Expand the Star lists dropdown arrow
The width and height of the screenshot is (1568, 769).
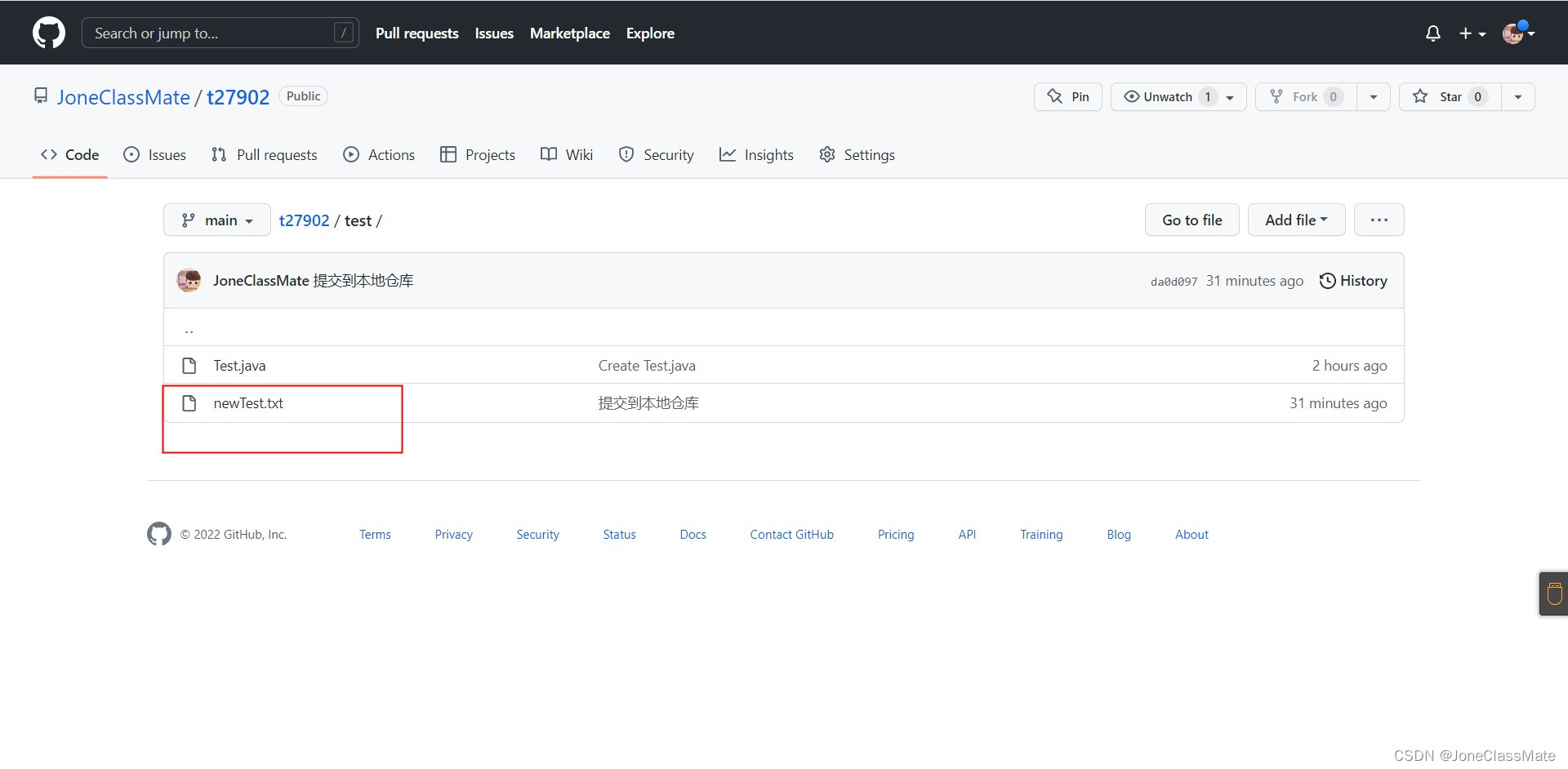click(x=1518, y=96)
